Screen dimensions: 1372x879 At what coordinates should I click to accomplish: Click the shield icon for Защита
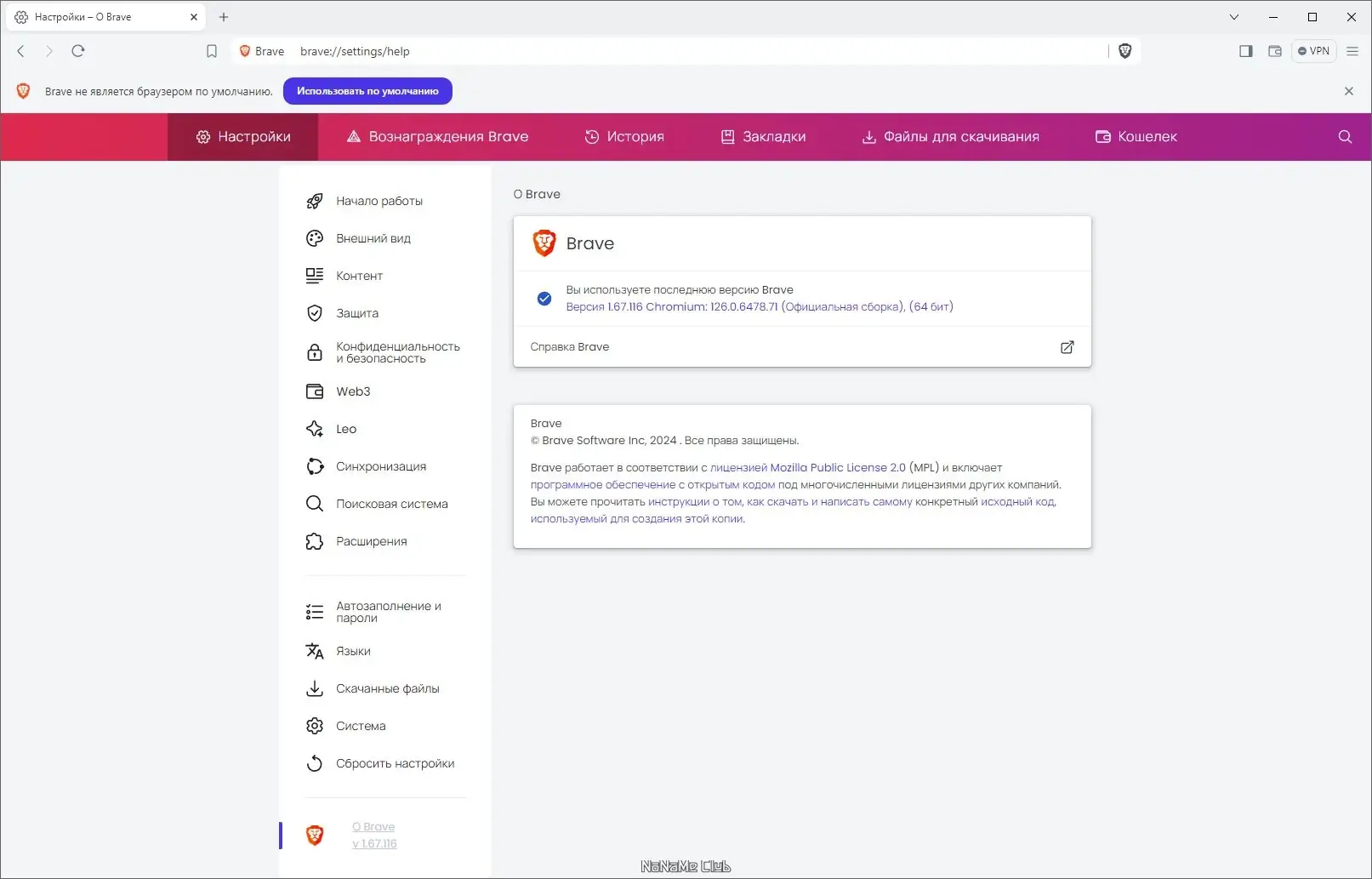point(315,313)
